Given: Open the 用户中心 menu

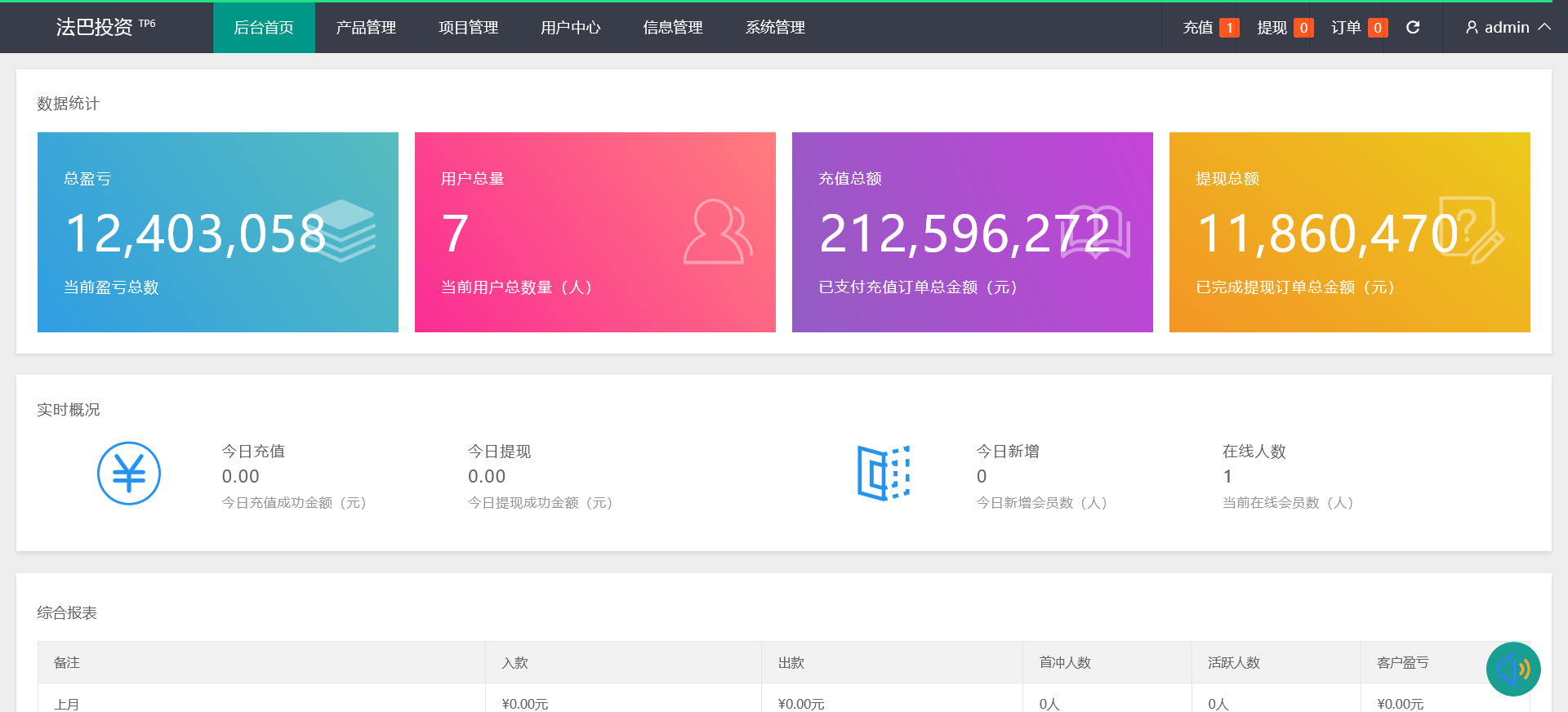Looking at the screenshot, I should pyautogui.click(x=570, y=28).
